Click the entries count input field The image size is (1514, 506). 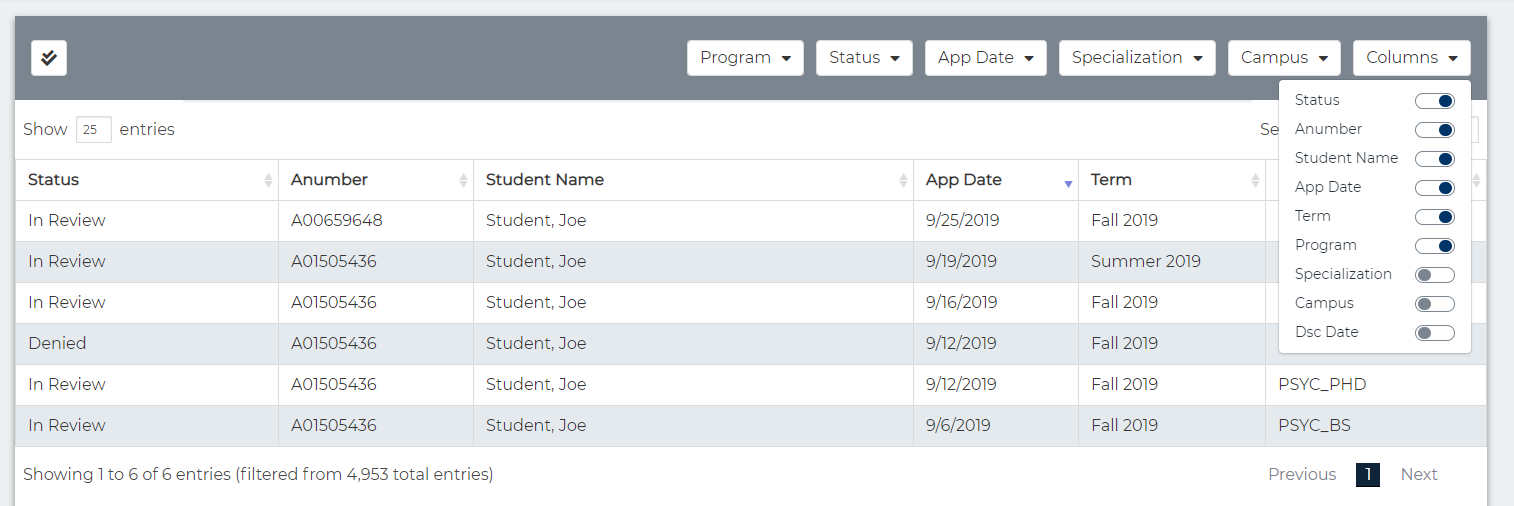[x=93, y=130]
